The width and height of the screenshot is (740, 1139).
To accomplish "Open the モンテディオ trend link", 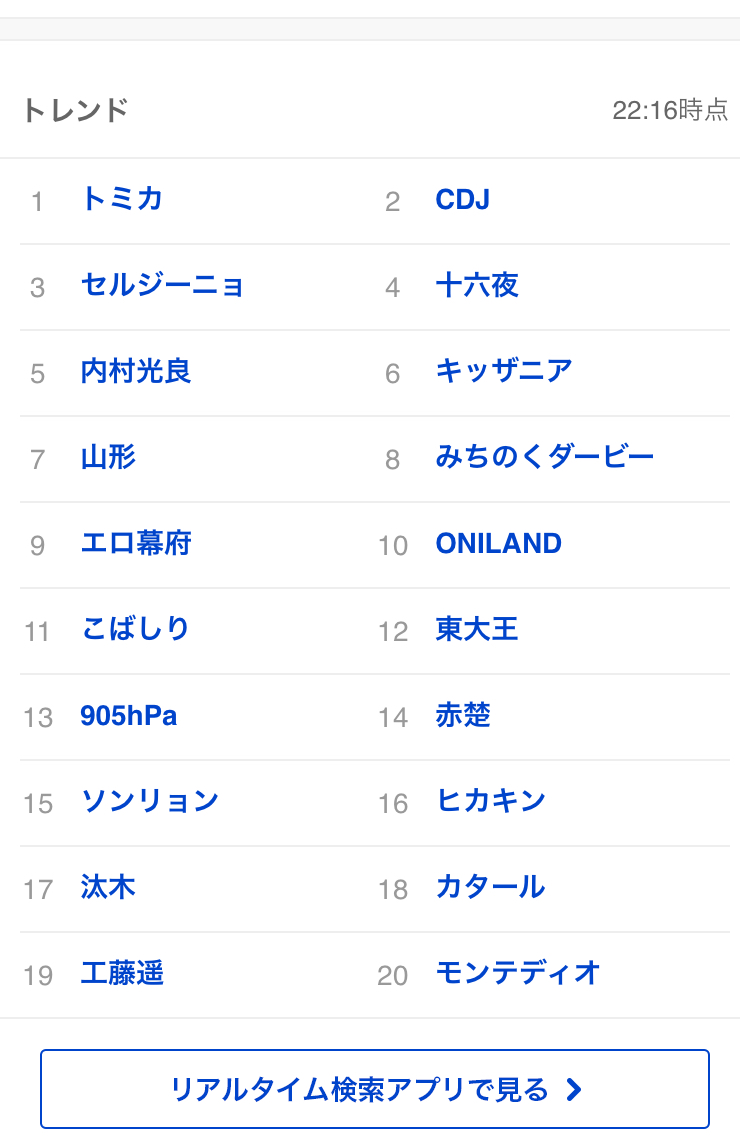I will point(518,973).
